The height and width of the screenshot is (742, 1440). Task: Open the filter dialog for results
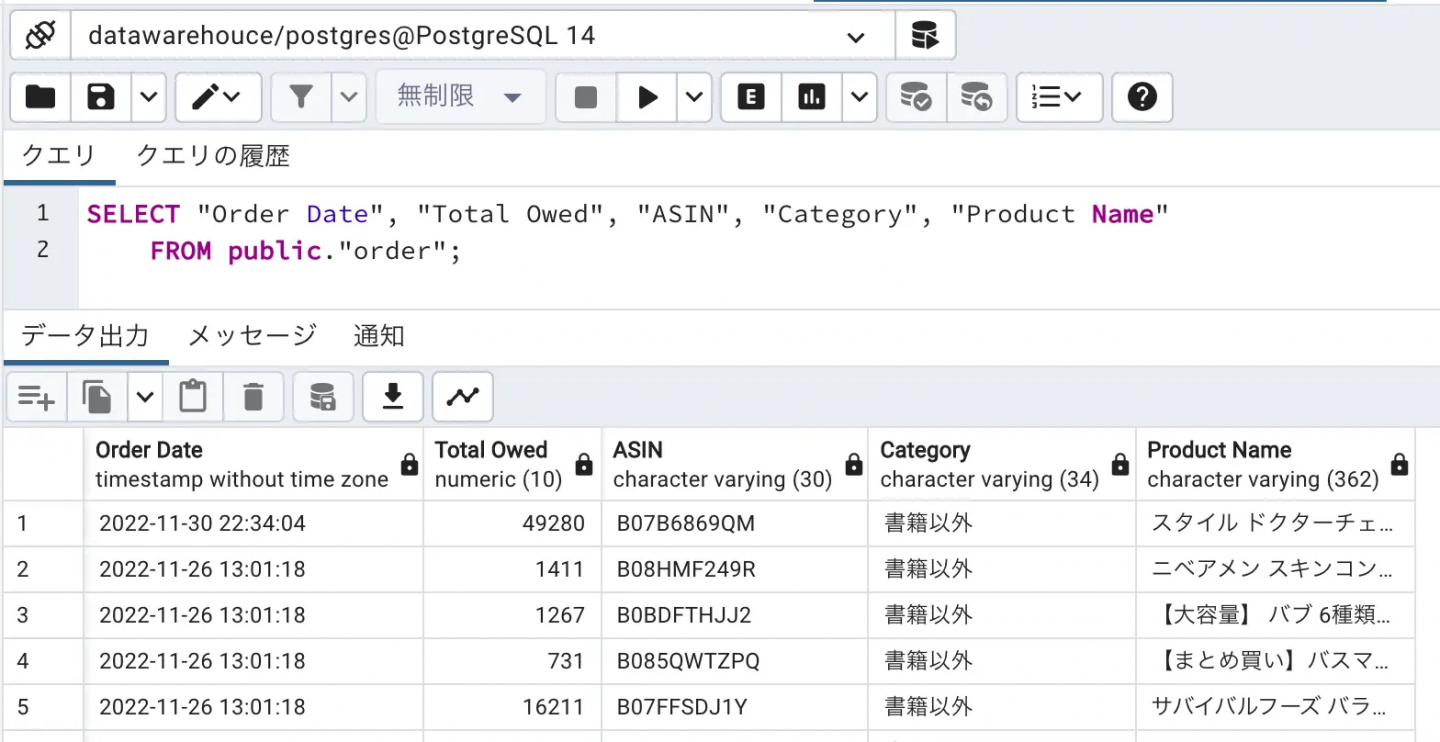pyautogui.click(x=301, y=97)
